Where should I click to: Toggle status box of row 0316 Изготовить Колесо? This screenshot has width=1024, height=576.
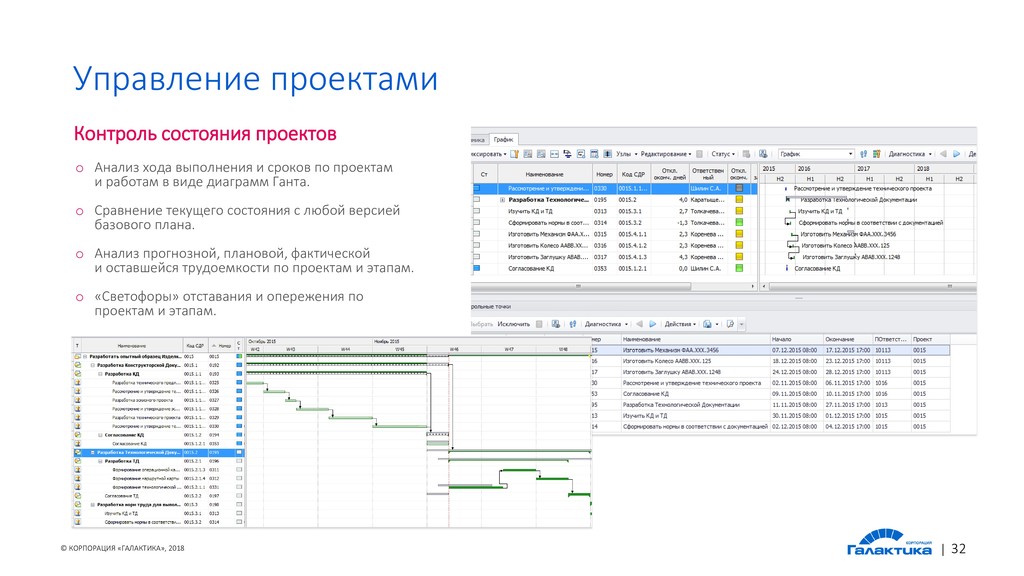(x=477, y=246)
